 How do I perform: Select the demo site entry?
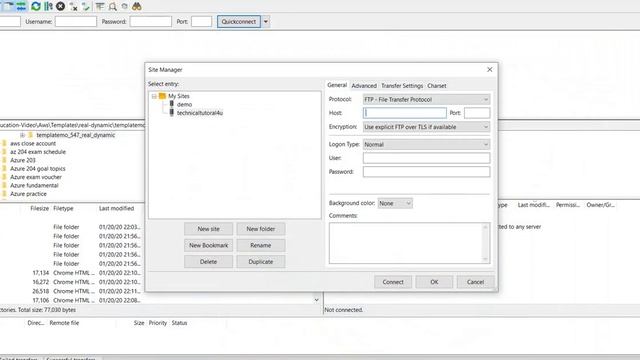coord(184,104)
